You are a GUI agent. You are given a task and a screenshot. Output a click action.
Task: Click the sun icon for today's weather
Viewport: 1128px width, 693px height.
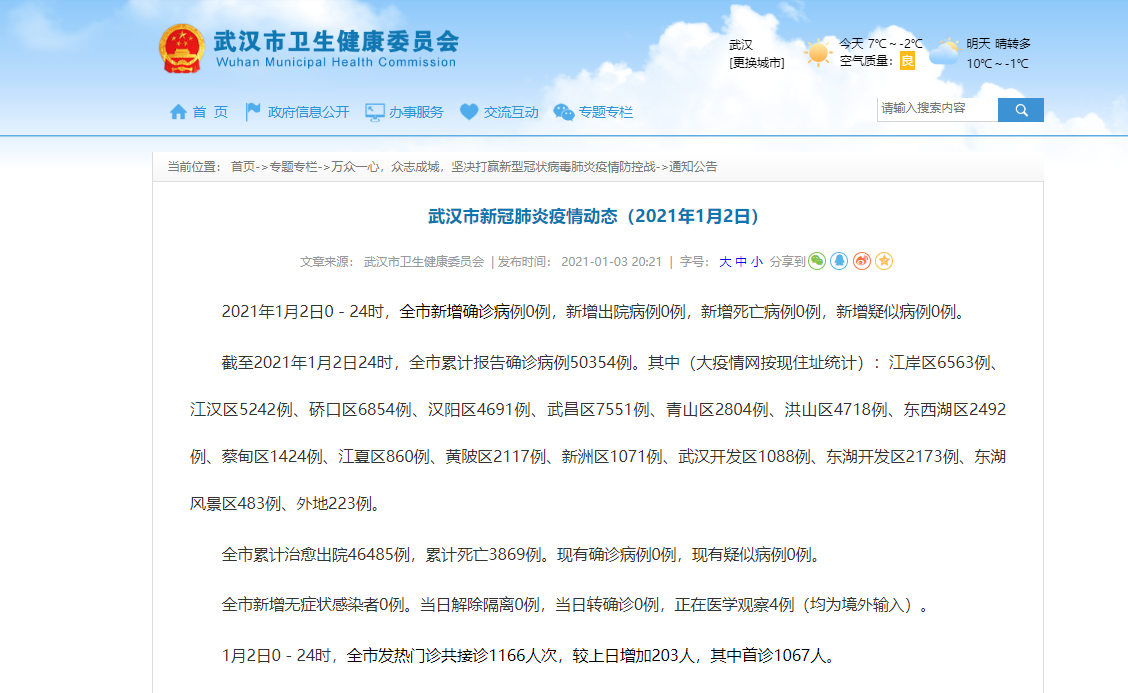tap(818, 50)
